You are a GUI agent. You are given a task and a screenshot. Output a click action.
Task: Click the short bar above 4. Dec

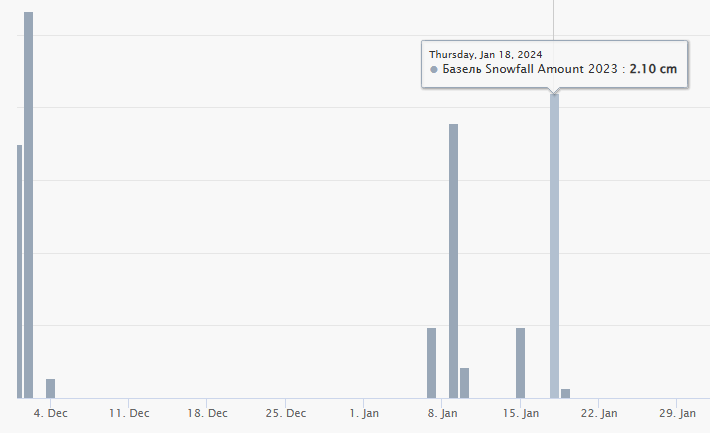pyautogui.click(x=50, y=388)
